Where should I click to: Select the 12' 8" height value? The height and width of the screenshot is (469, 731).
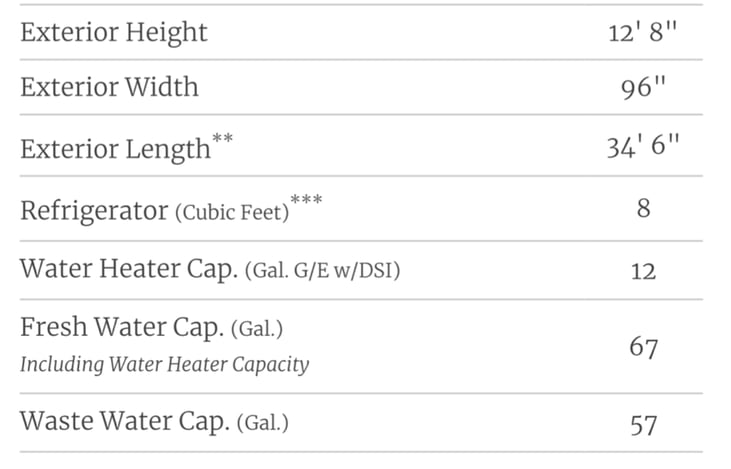click(642, 33)
